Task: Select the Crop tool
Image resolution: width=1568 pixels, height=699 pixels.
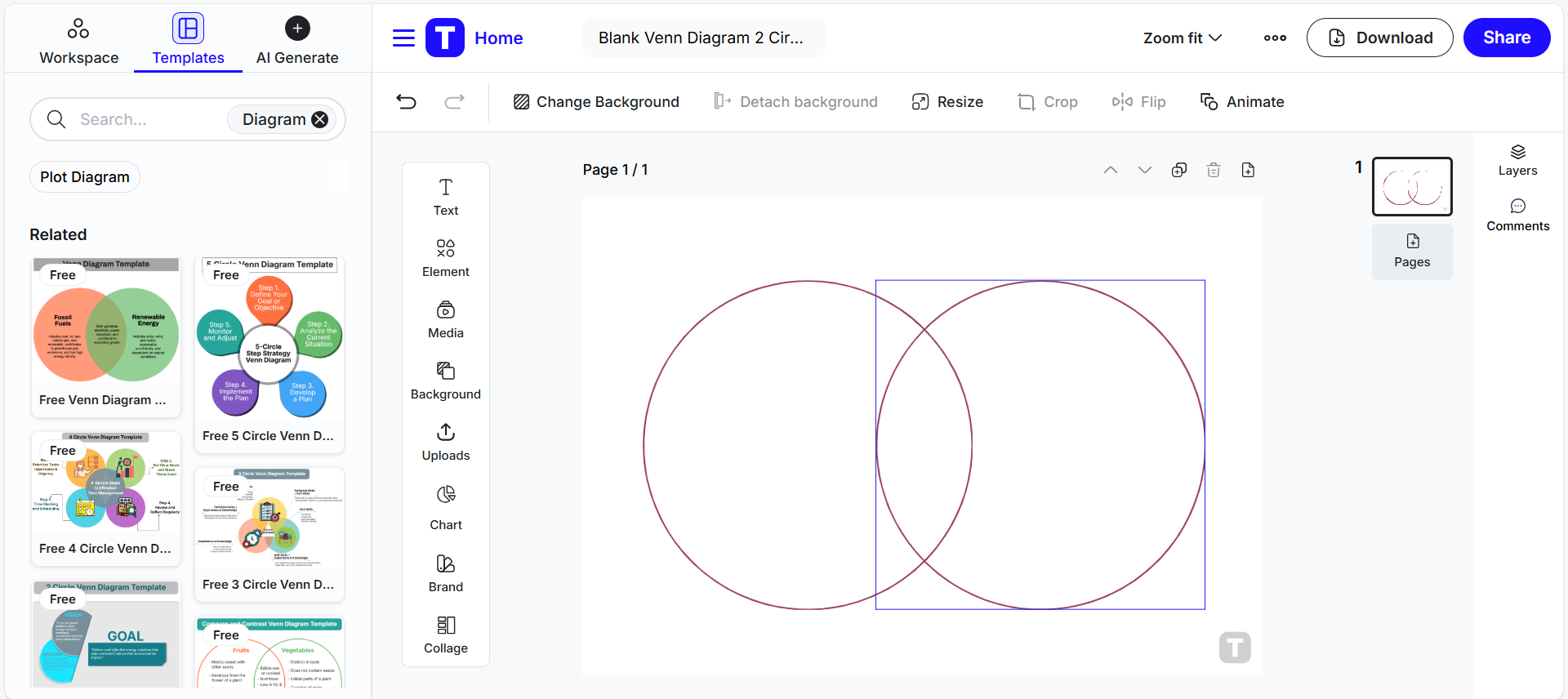Action: point(1048,102)
